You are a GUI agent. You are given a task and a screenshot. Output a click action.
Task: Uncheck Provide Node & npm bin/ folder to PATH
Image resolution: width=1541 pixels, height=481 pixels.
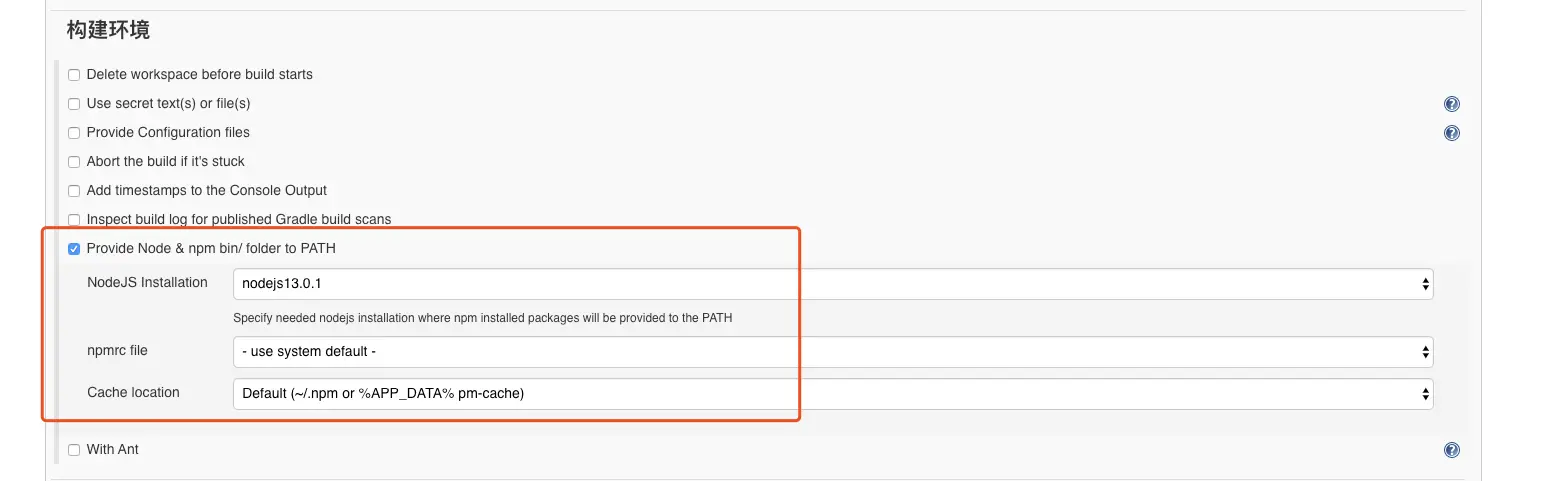(x=74, y=249)
